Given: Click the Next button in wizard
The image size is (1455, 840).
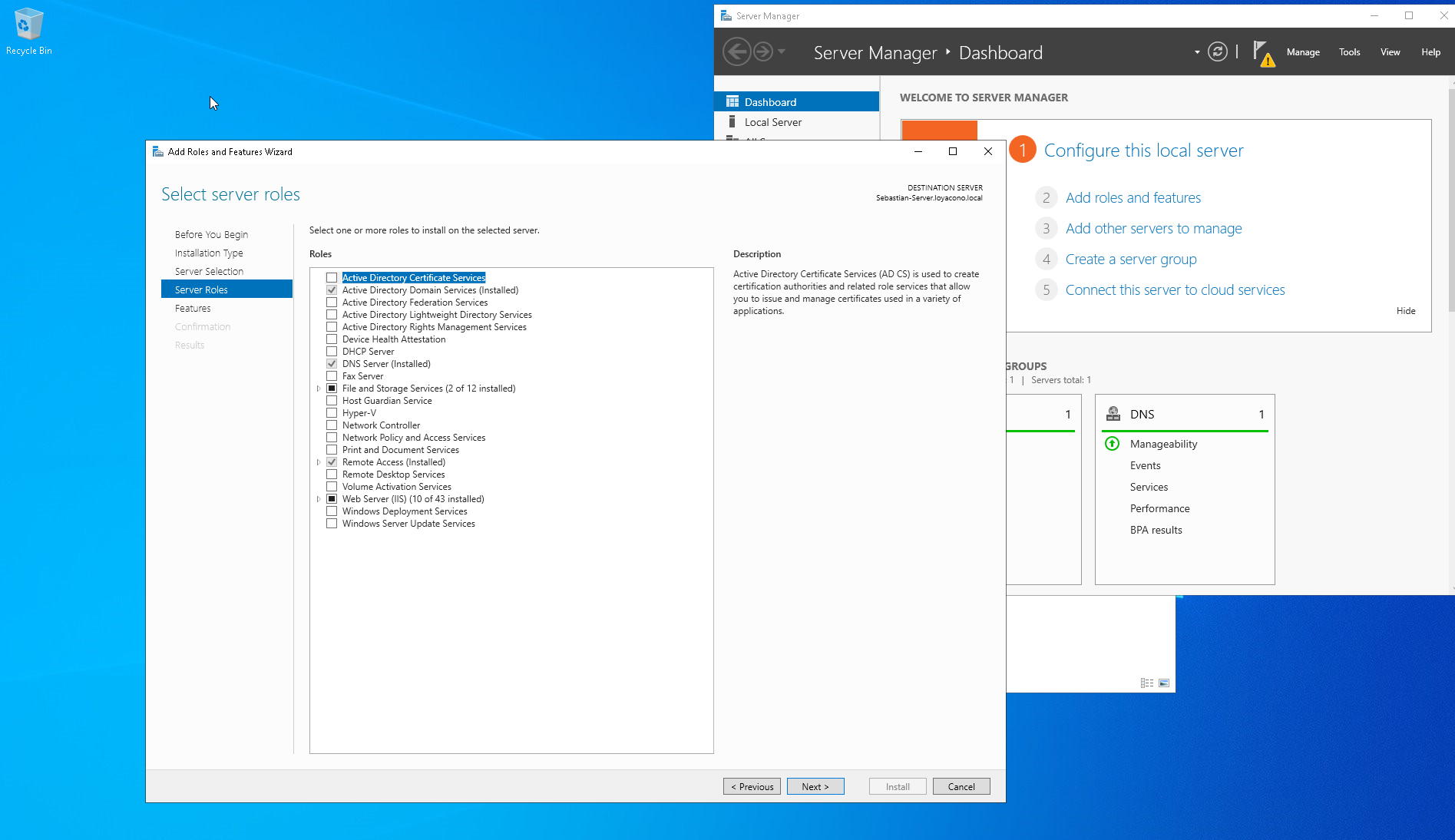Looking at the screenshot, I should point(815,786).
